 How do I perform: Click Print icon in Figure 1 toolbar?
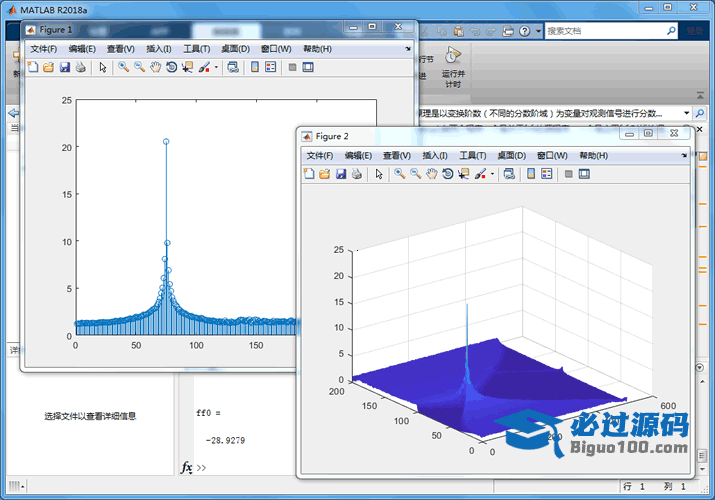(80, 68)
